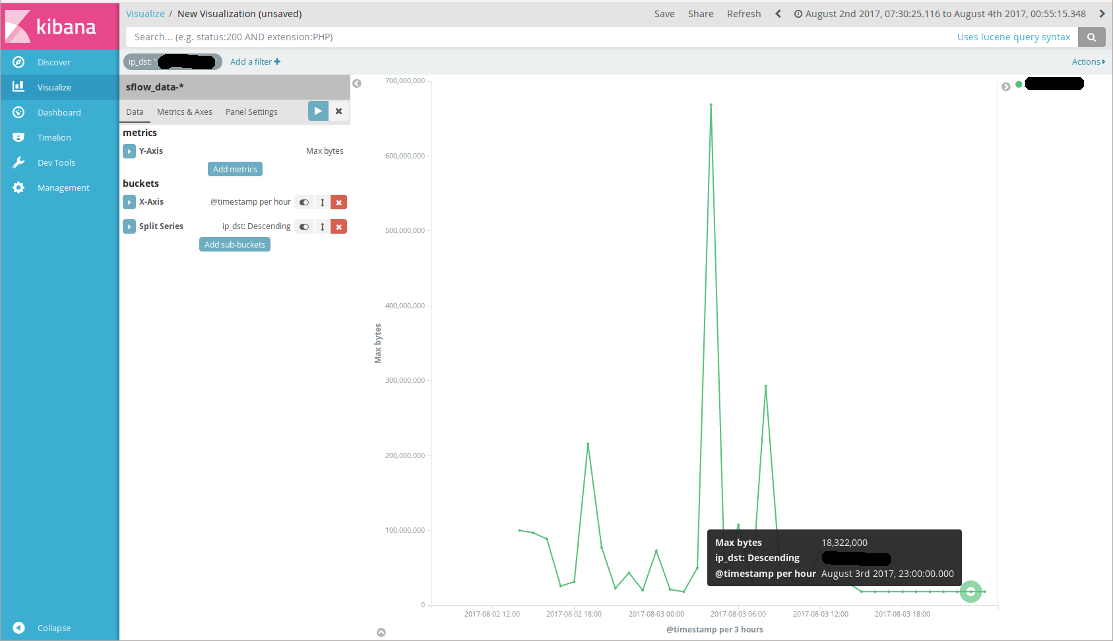Switch to the Panel Settings tab

[251, 112]
